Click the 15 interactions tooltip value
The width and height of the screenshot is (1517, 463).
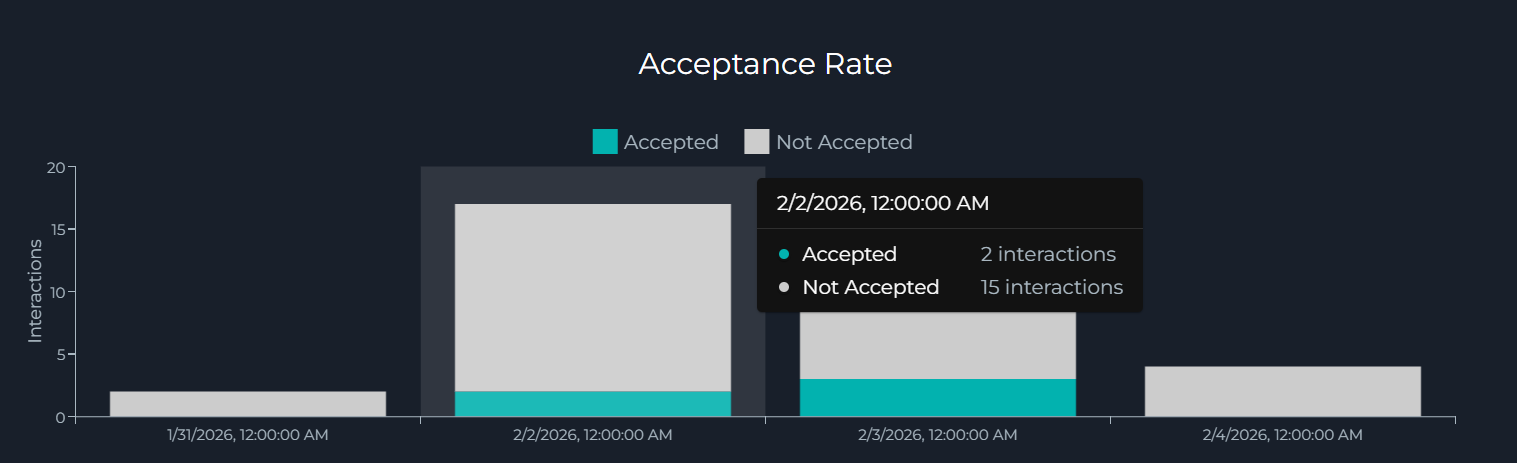[x=1051, y=288]
